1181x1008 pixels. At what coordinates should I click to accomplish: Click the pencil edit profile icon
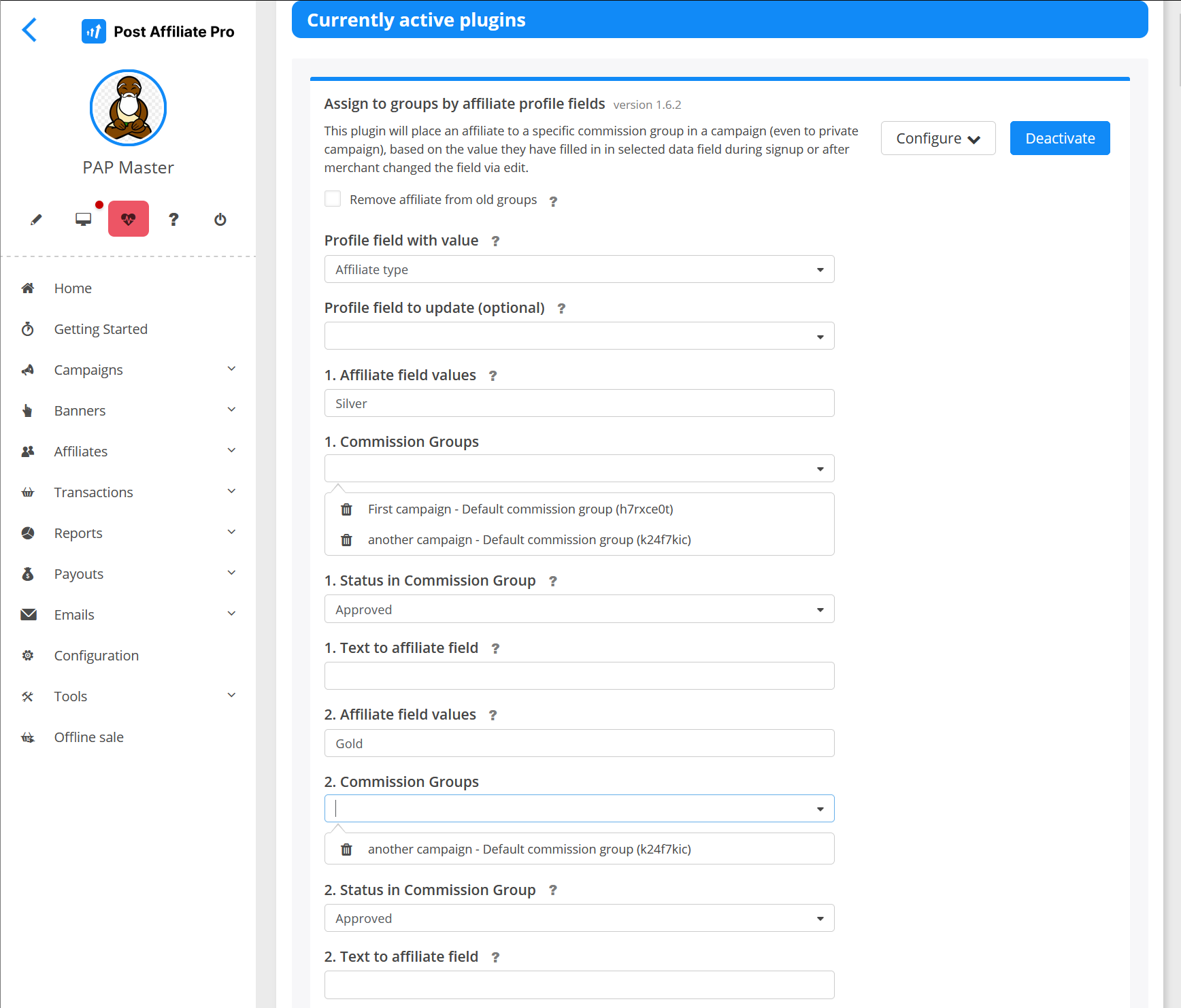click(x=36, y=220)
